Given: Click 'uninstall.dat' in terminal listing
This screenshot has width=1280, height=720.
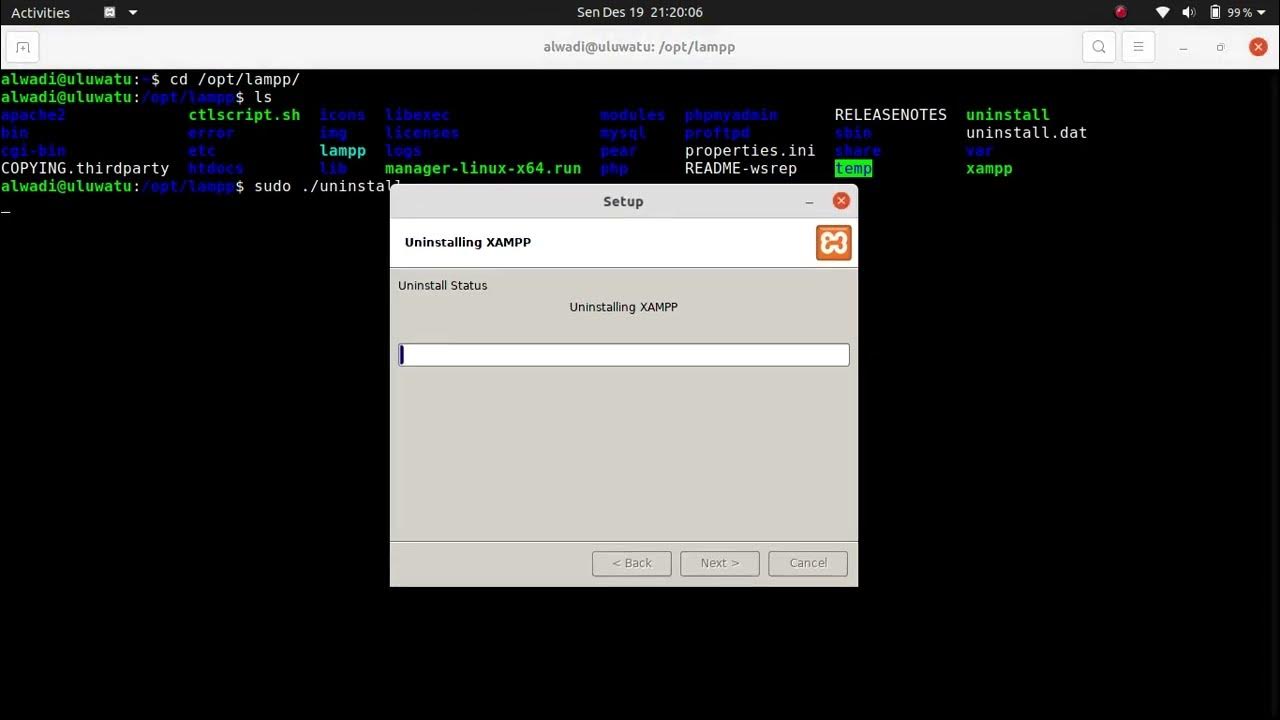Looking at the screenshot, I should point(1027,133).
